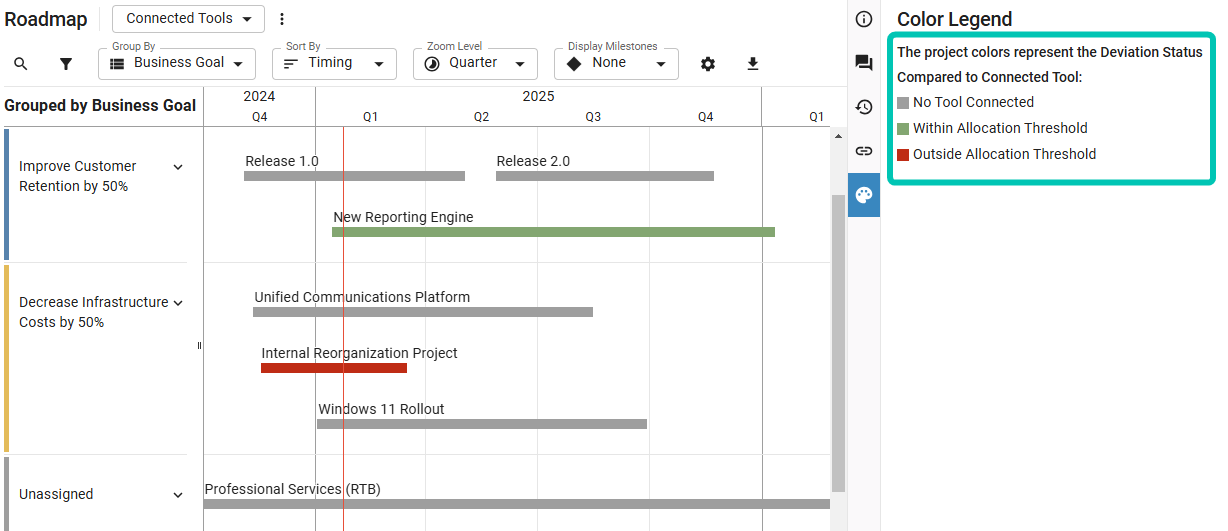1228x531 pixels.
Task: Open the Display Milestones dropdown
Action: [616, 63]
